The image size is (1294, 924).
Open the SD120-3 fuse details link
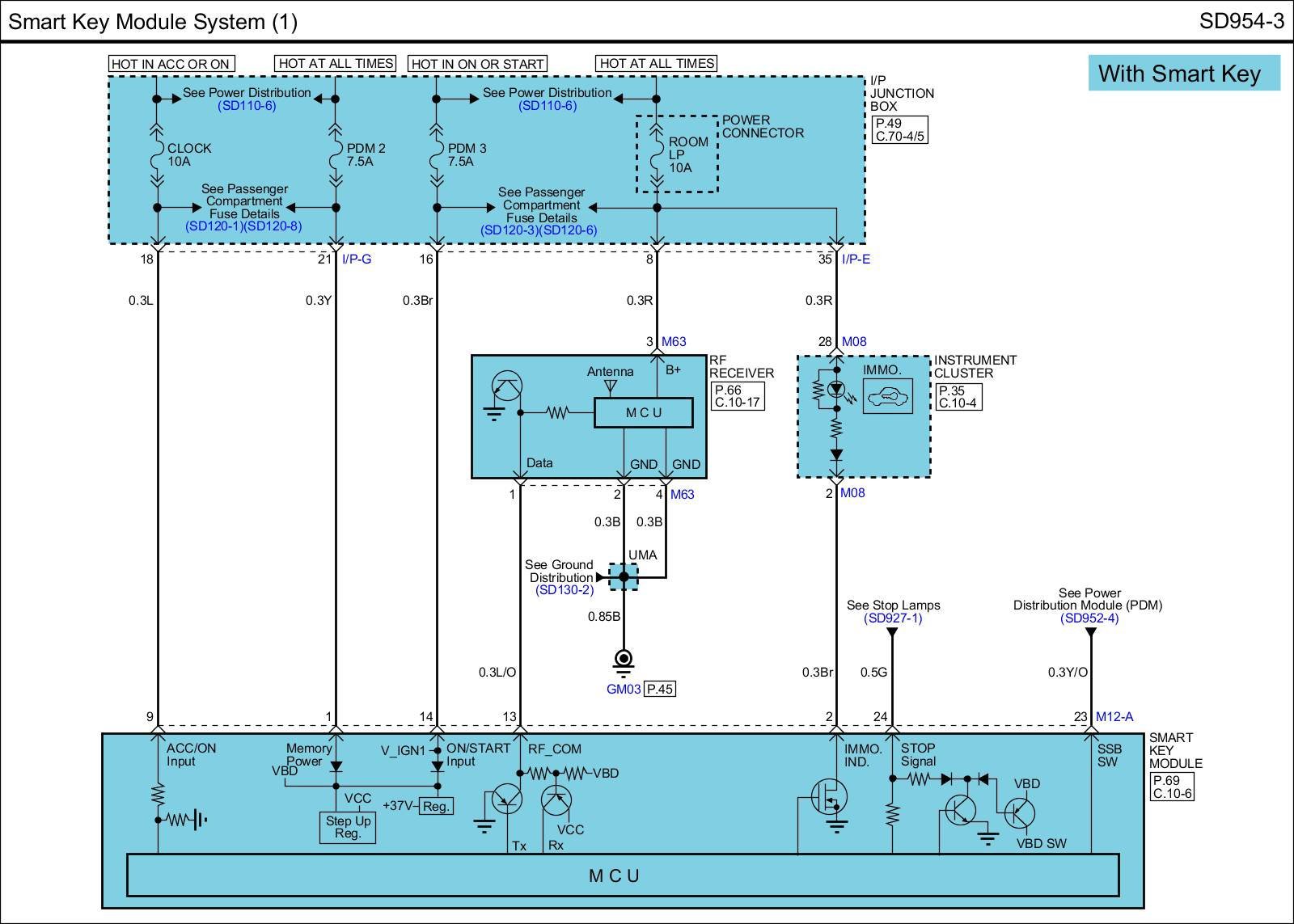pyautogui.click(x=510, y=230)
